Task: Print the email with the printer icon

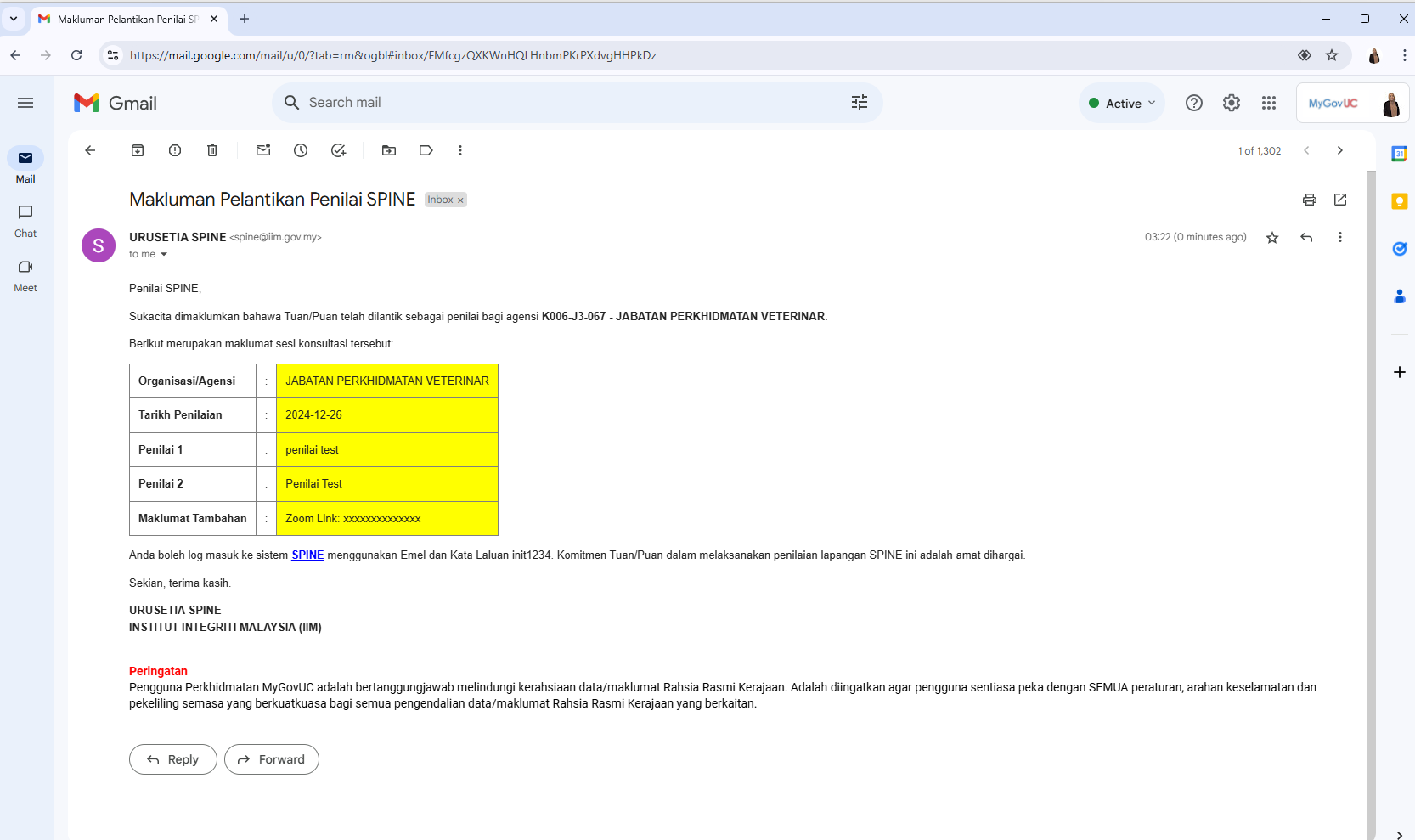Action: coord(1309,200)
